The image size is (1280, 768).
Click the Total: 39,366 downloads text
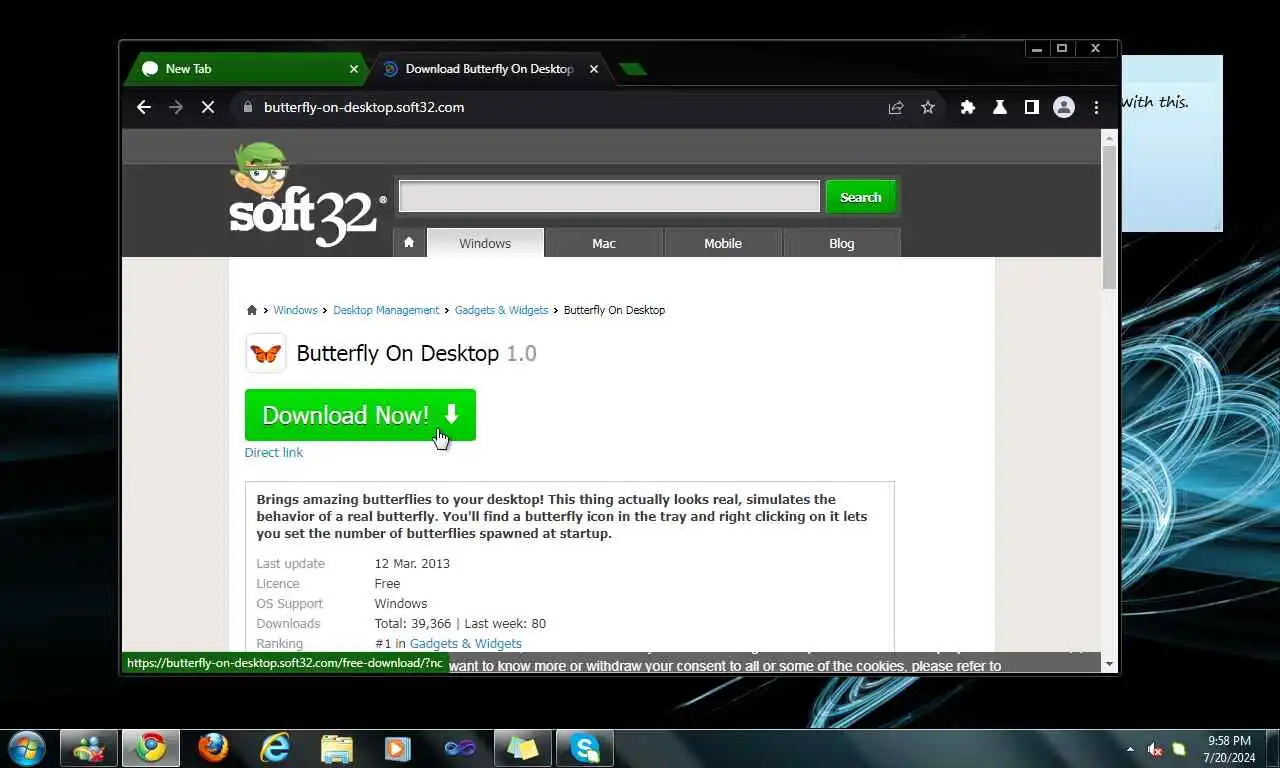click(x=413, y=624)
